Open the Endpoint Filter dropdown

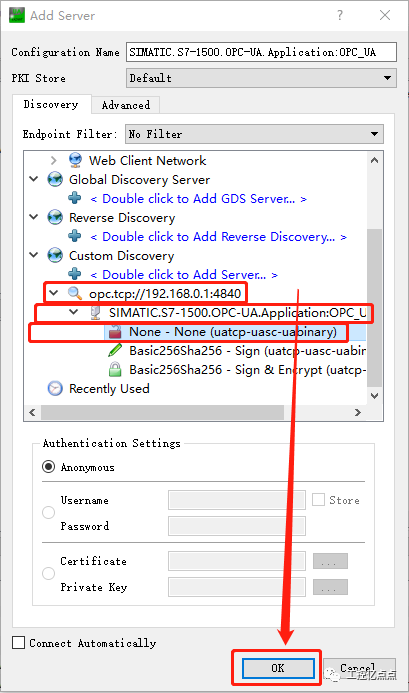(x=255, y=134)
